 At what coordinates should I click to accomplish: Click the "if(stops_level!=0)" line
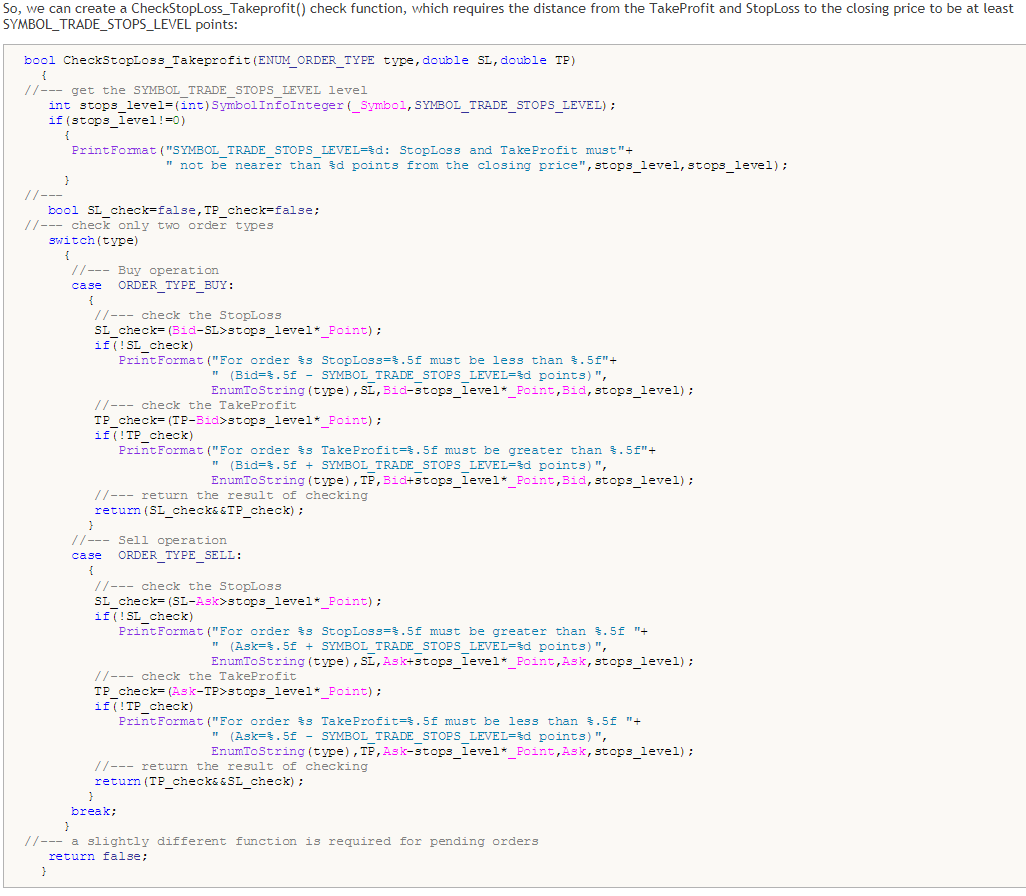117,120
